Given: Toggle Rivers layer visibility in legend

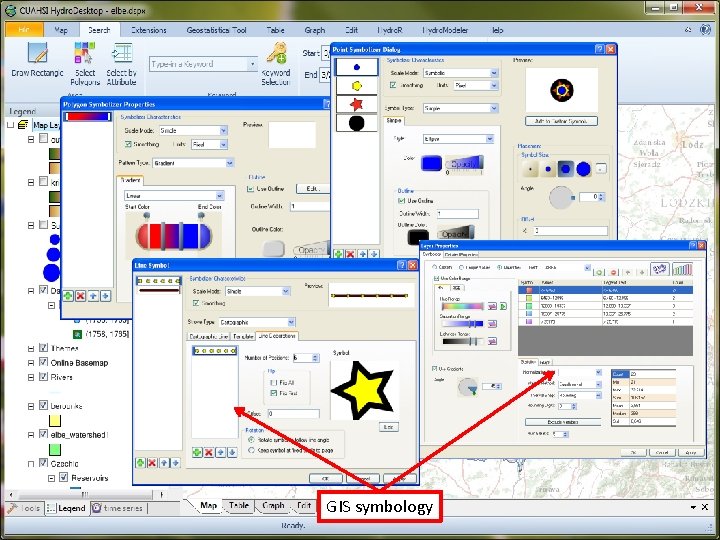Looking at the screenshot, I should (44, 377).
